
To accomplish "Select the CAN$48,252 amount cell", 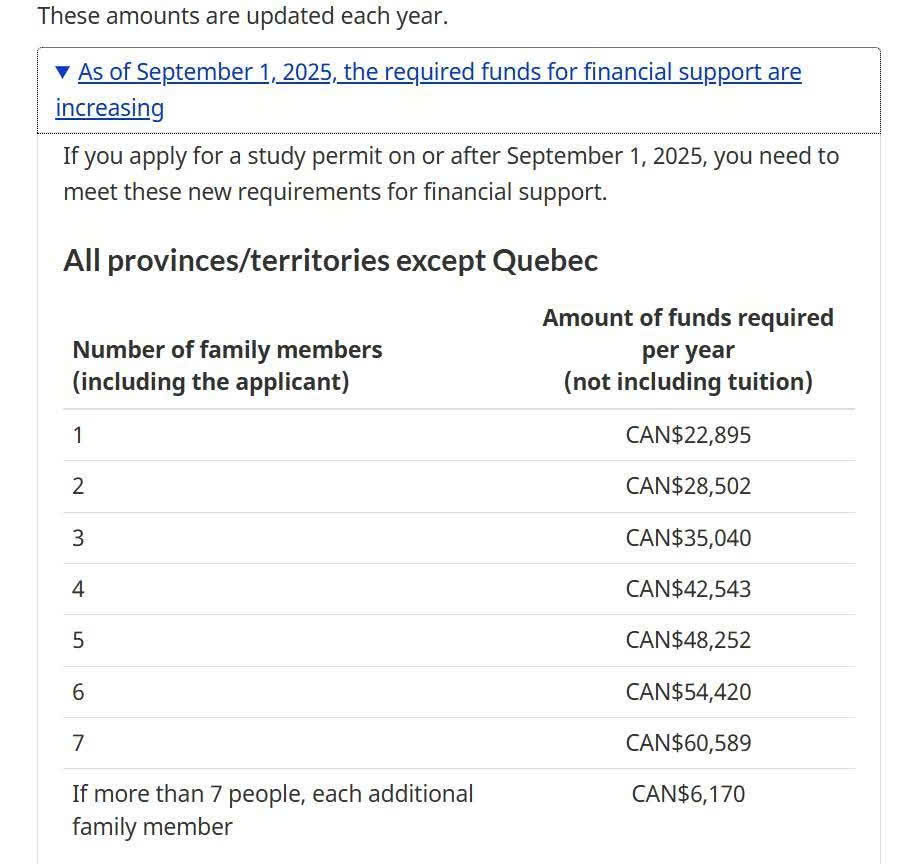I will [x=688, y=640].
